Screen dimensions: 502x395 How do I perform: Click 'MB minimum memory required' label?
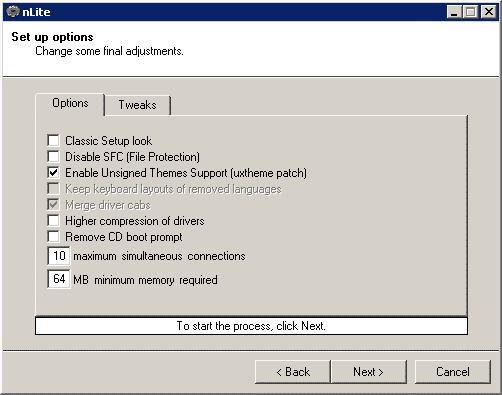coord(145,280)
